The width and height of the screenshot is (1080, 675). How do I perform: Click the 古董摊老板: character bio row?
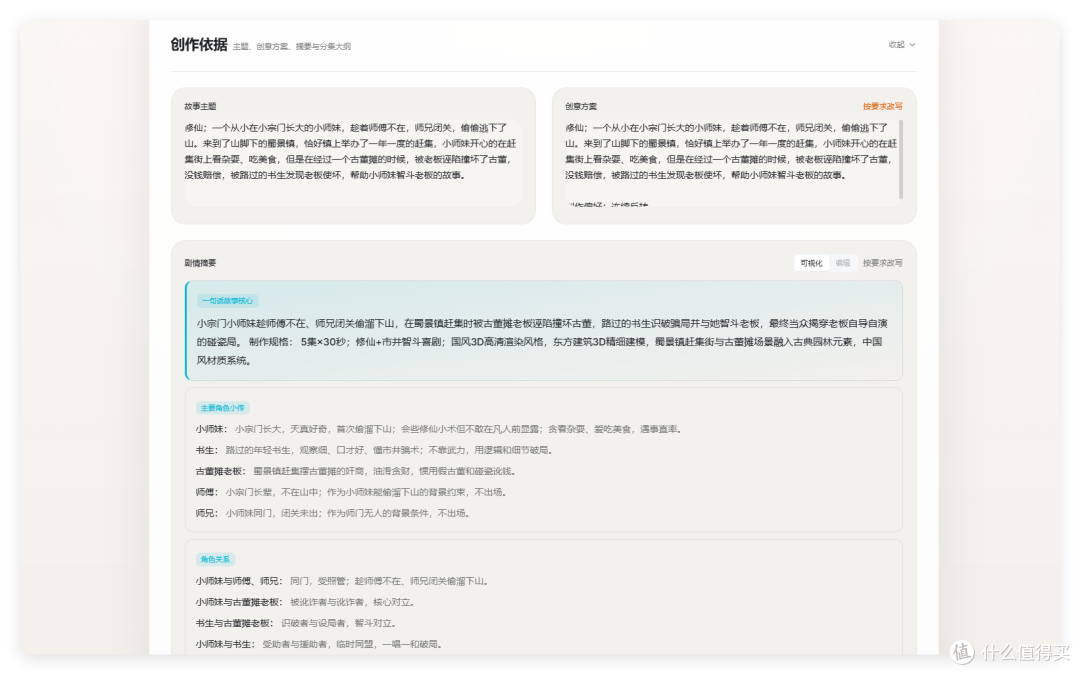(356, 471)
